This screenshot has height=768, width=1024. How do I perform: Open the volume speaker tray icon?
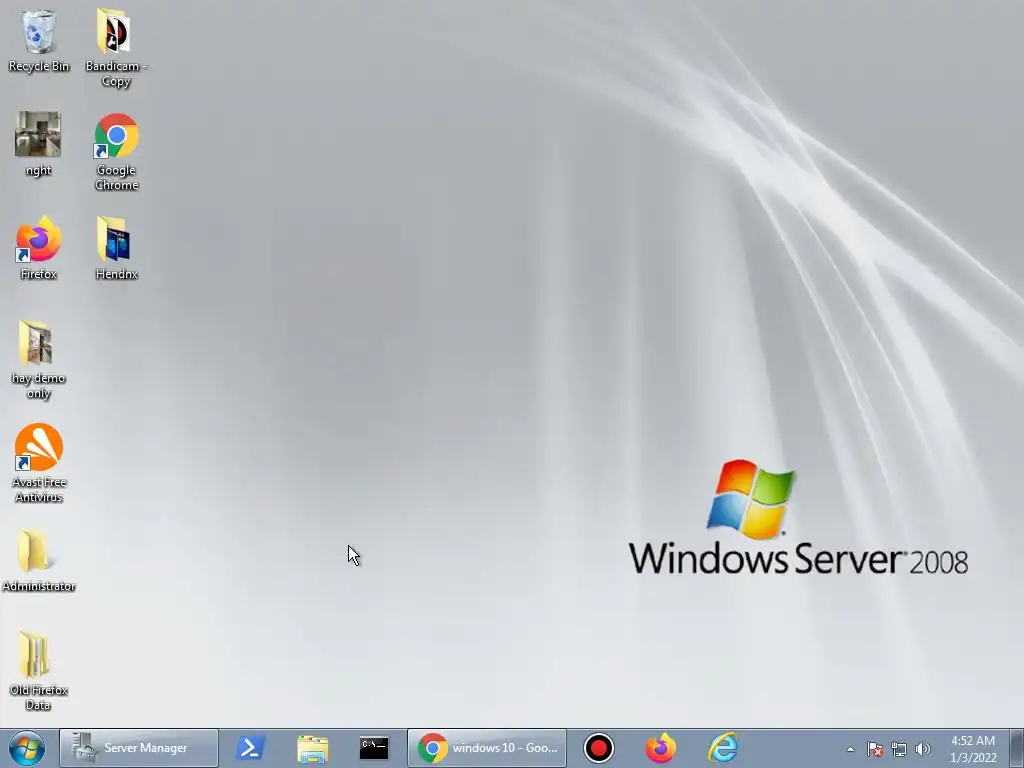(922, 749)
